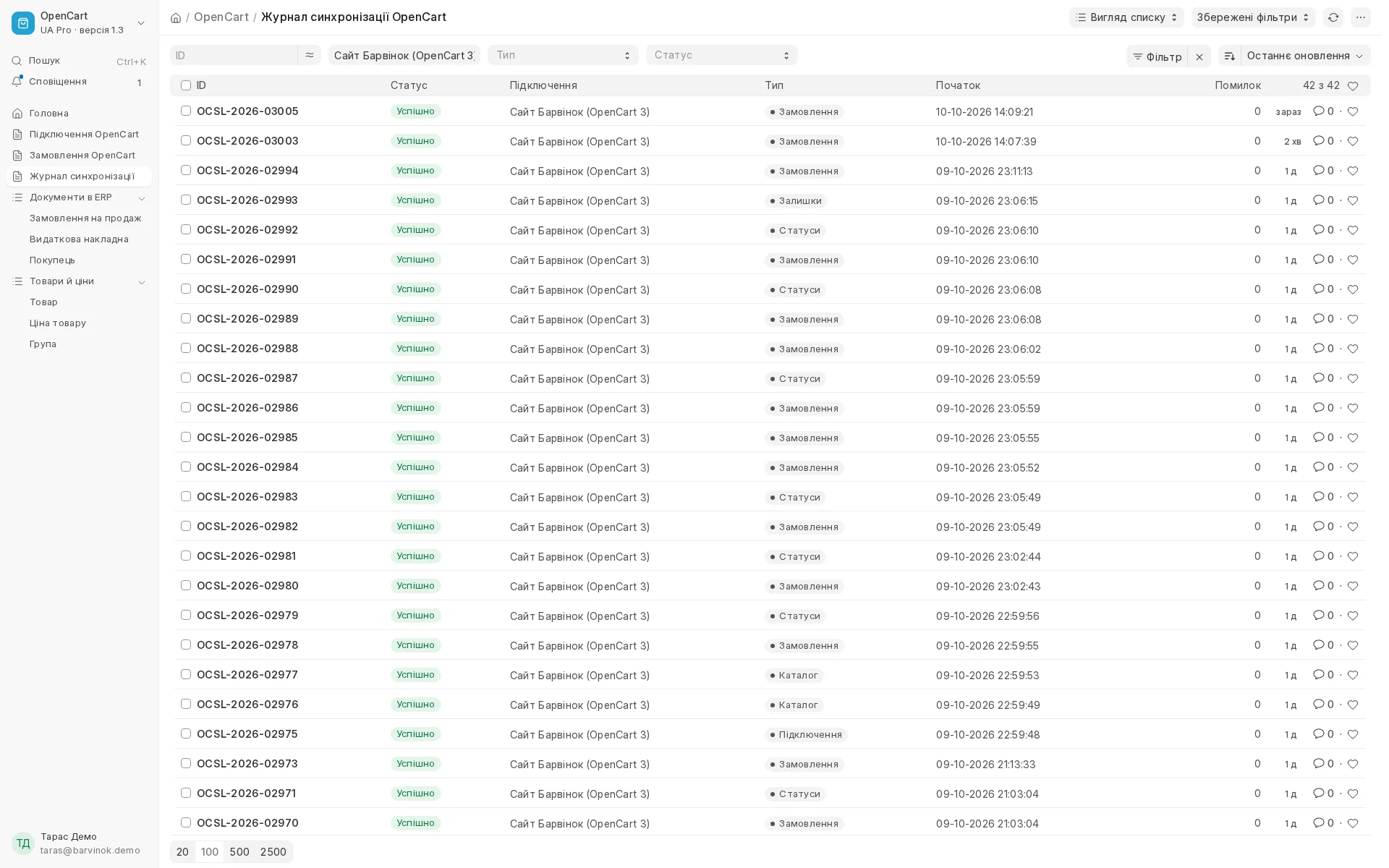Like record OCSL-2026-02970 with heart icon
Image resolution: width=1389 pixels, height=868 pixels.
click(x=1352, y=823)
